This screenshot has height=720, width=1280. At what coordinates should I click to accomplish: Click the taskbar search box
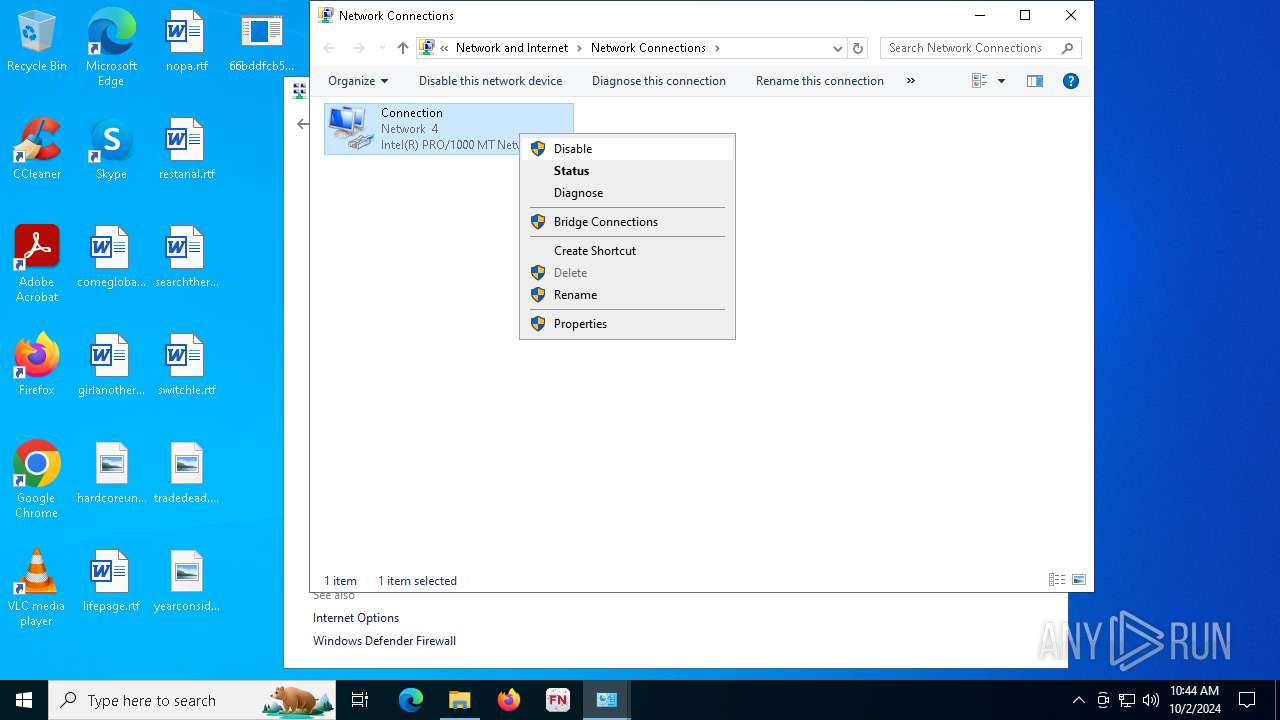coord(192,700)
